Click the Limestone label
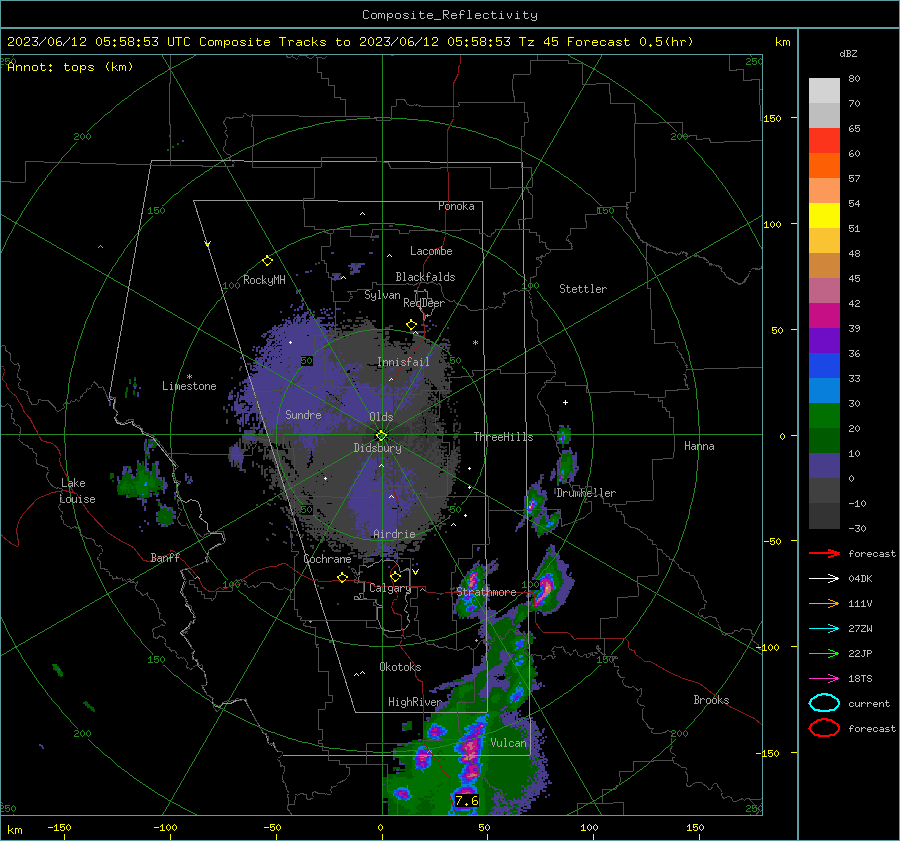Viewport: 900px width, 841px height. pyautogui.click(x=189, y=386)
